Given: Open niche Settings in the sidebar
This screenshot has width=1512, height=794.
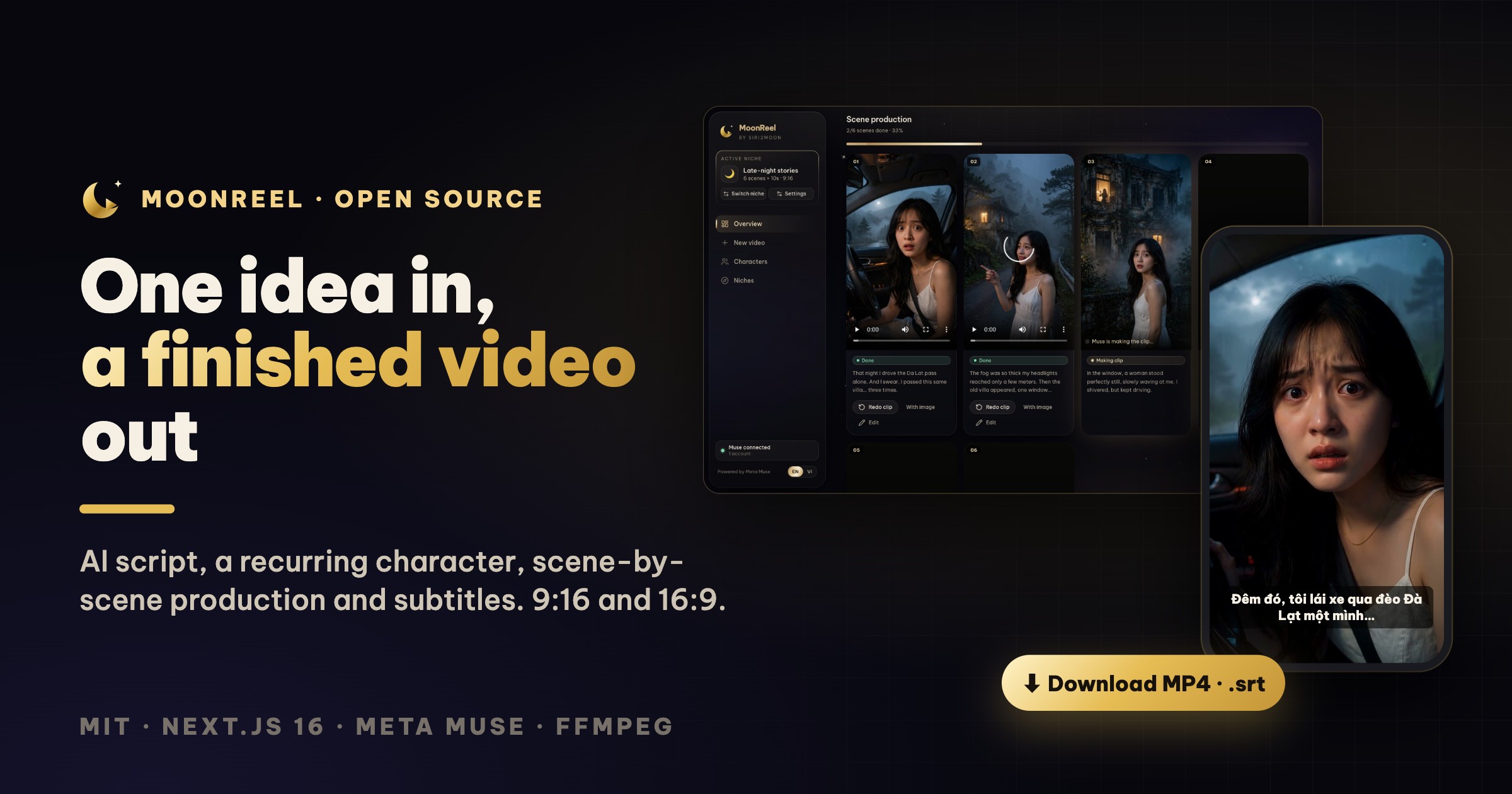Looking at the screenshot, I should click(x=791, y=193).
